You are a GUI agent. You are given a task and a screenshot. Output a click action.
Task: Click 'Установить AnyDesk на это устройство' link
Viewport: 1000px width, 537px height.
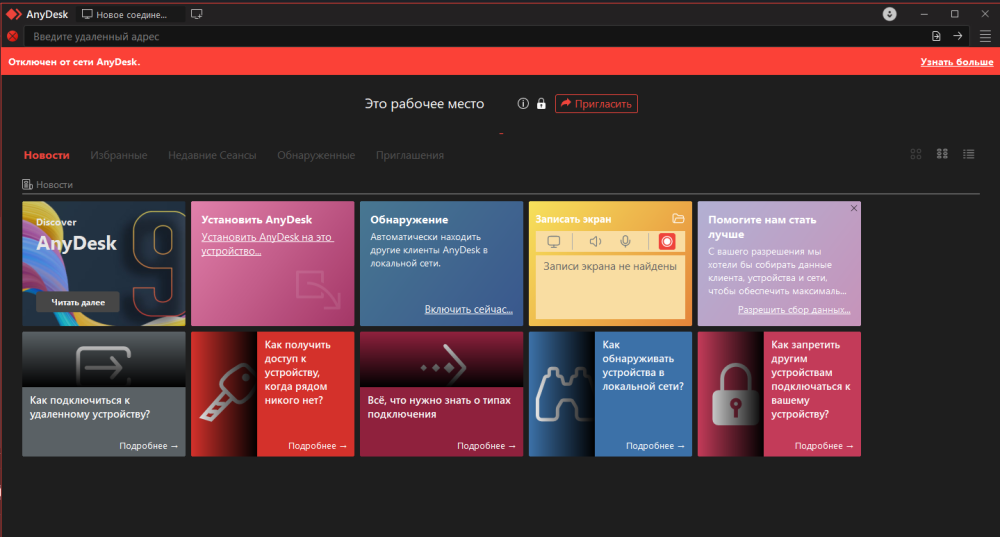(x=267, y=244)
